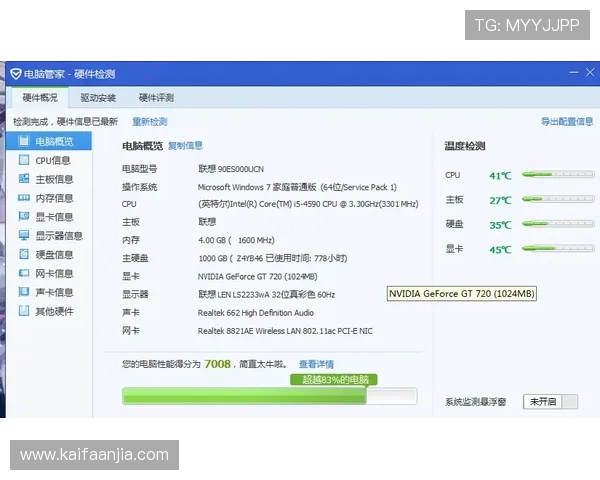Click the CPU temperature bar
Image resolution: width=600 pixels, height=480 pixels.
pos(558,175)
